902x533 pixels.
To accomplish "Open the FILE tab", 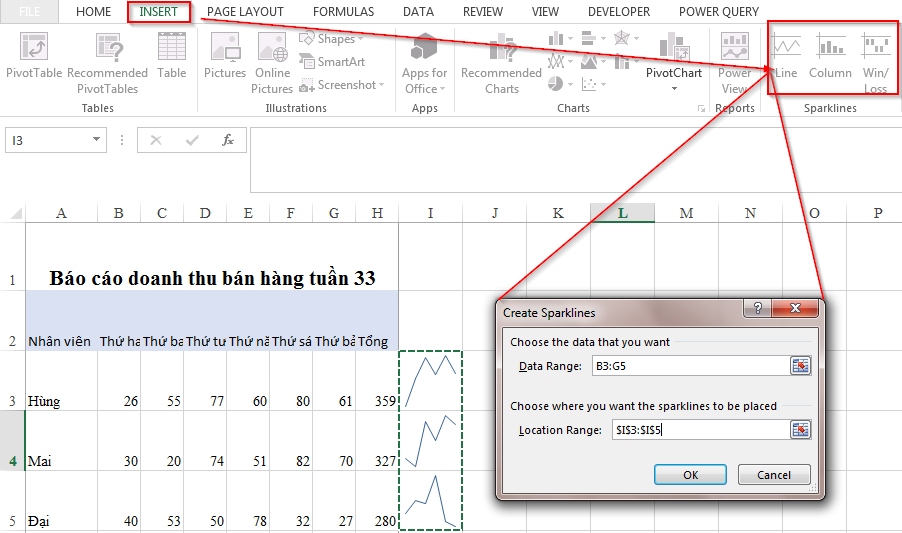I will pyautogui.click(x=29, y=11).
